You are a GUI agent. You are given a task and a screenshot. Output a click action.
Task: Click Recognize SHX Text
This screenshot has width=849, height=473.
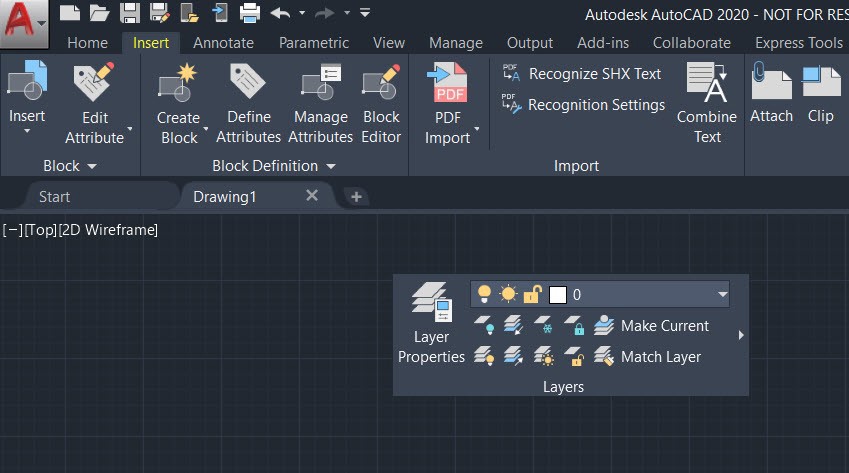point(582,74)
